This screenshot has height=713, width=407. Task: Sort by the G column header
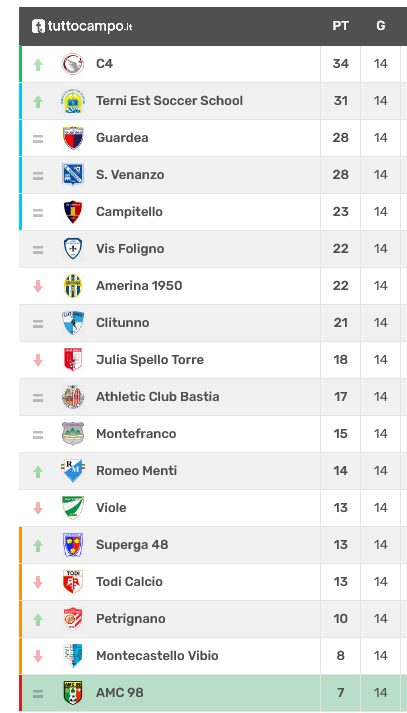click(x=381, y=26)
